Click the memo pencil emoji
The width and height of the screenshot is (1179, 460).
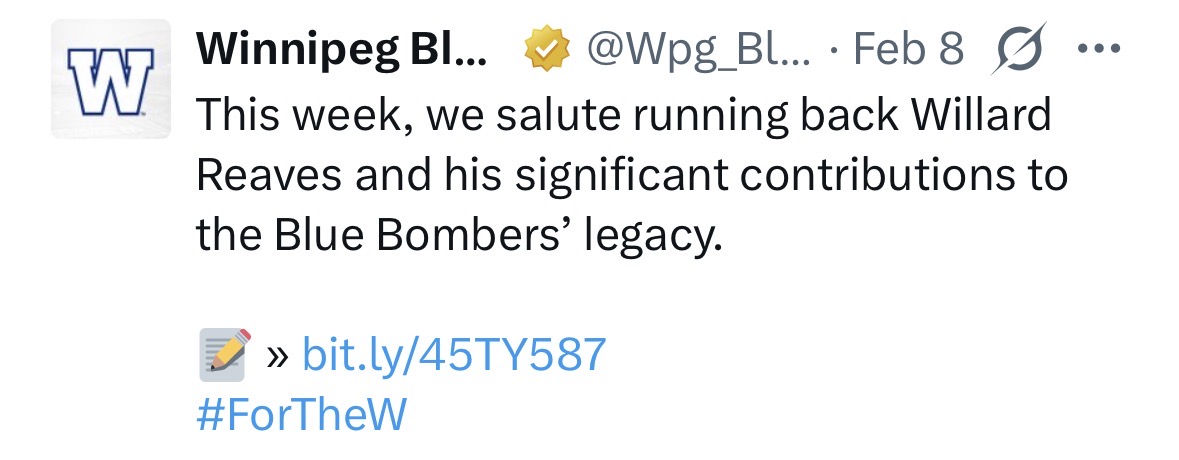tap(224, 355)
